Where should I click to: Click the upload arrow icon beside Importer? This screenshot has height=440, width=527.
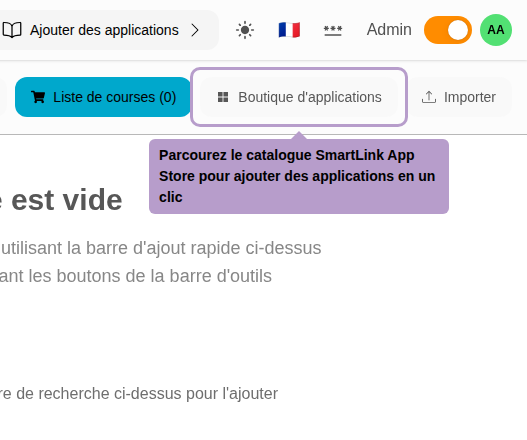pyautogui.click(x=429, y=97)
